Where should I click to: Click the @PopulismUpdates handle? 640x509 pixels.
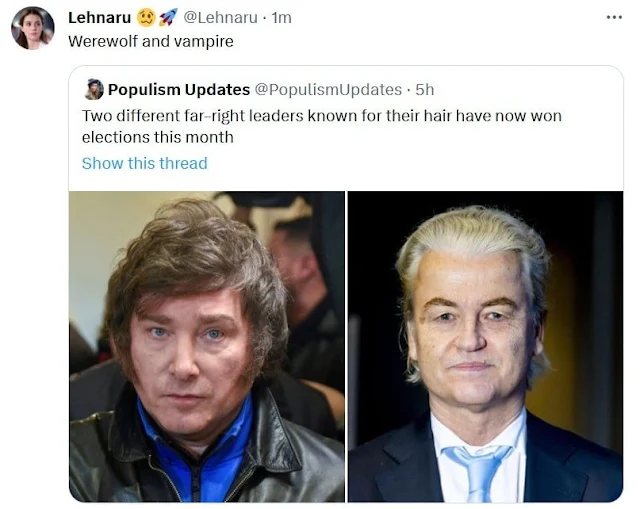[x=328, y=90]
